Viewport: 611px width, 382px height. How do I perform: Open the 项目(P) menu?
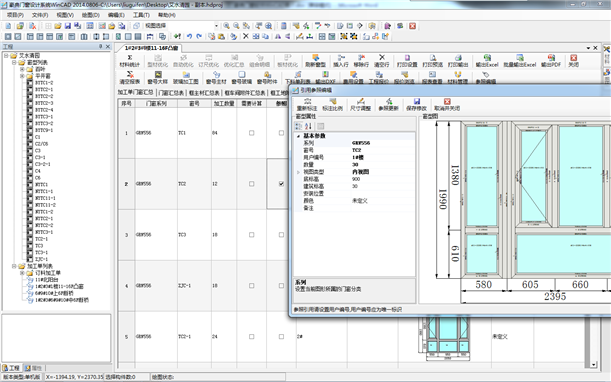pos(15,15)
